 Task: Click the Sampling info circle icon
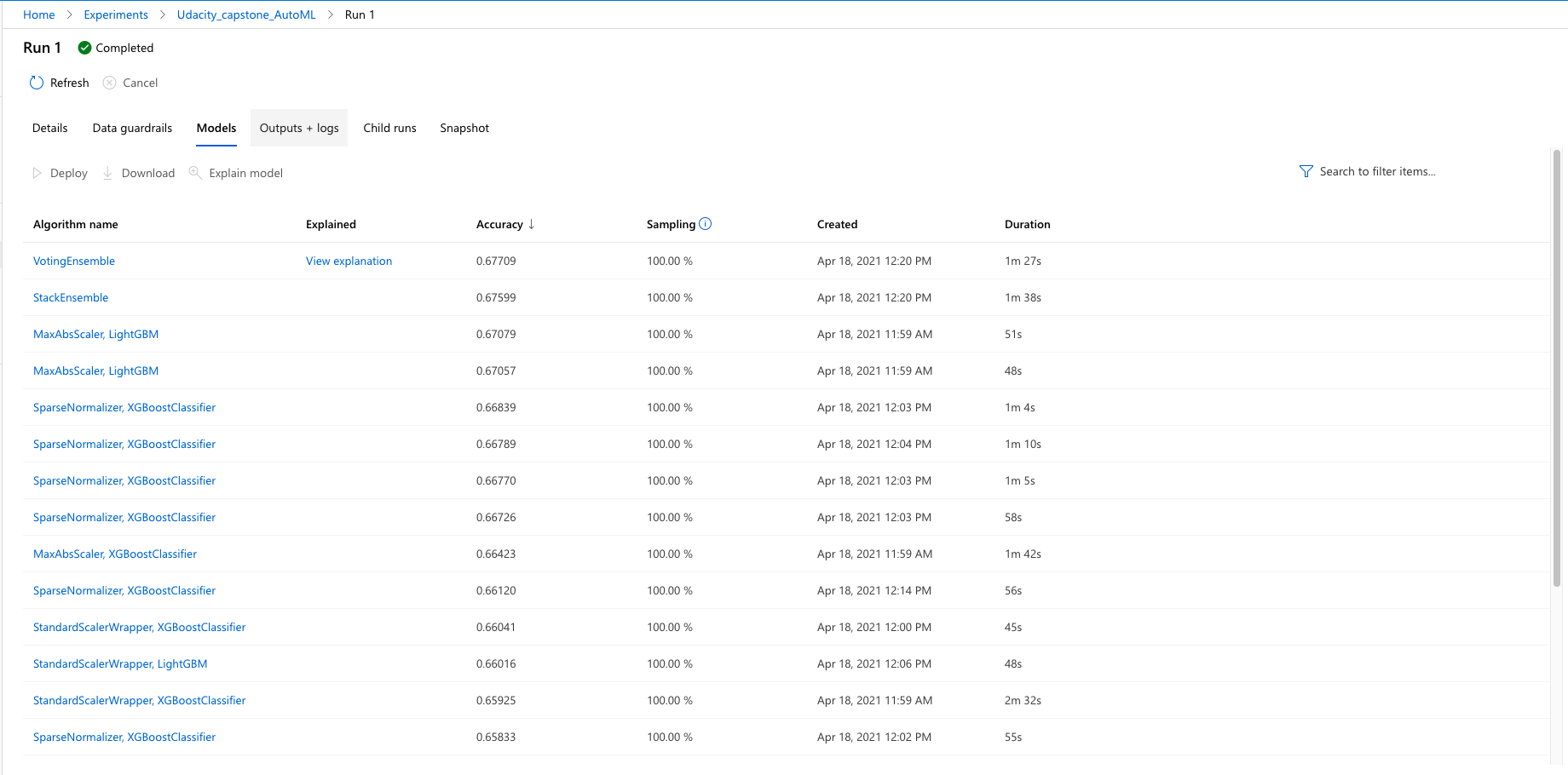[x=706, y=224]
